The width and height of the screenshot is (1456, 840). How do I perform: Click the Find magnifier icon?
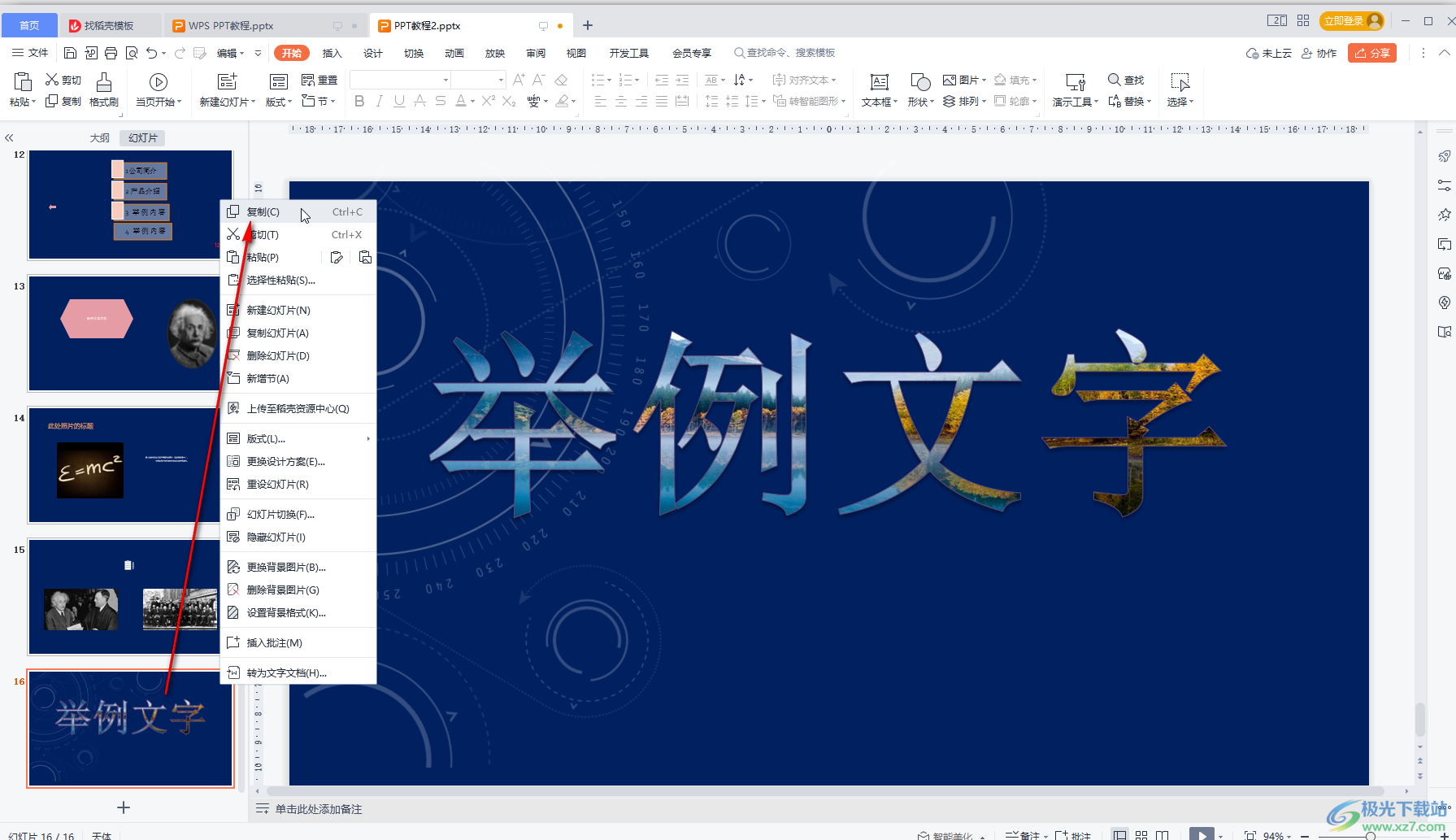(1115, 80)
